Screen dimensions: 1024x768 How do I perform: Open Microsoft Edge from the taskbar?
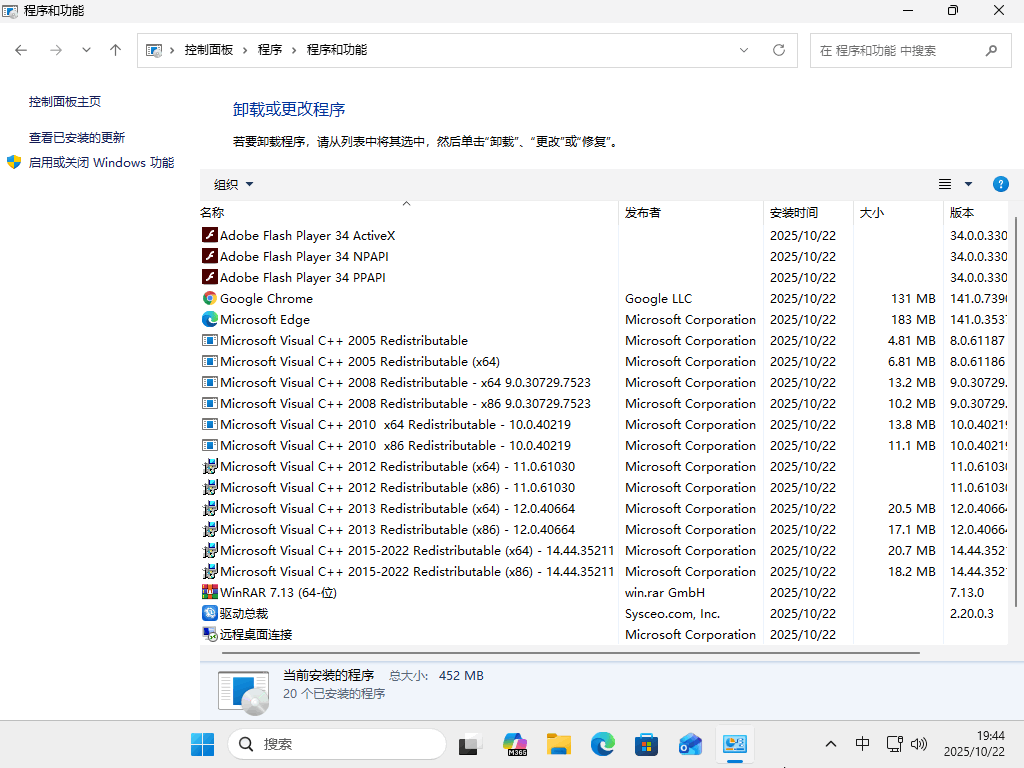(602, 744)
